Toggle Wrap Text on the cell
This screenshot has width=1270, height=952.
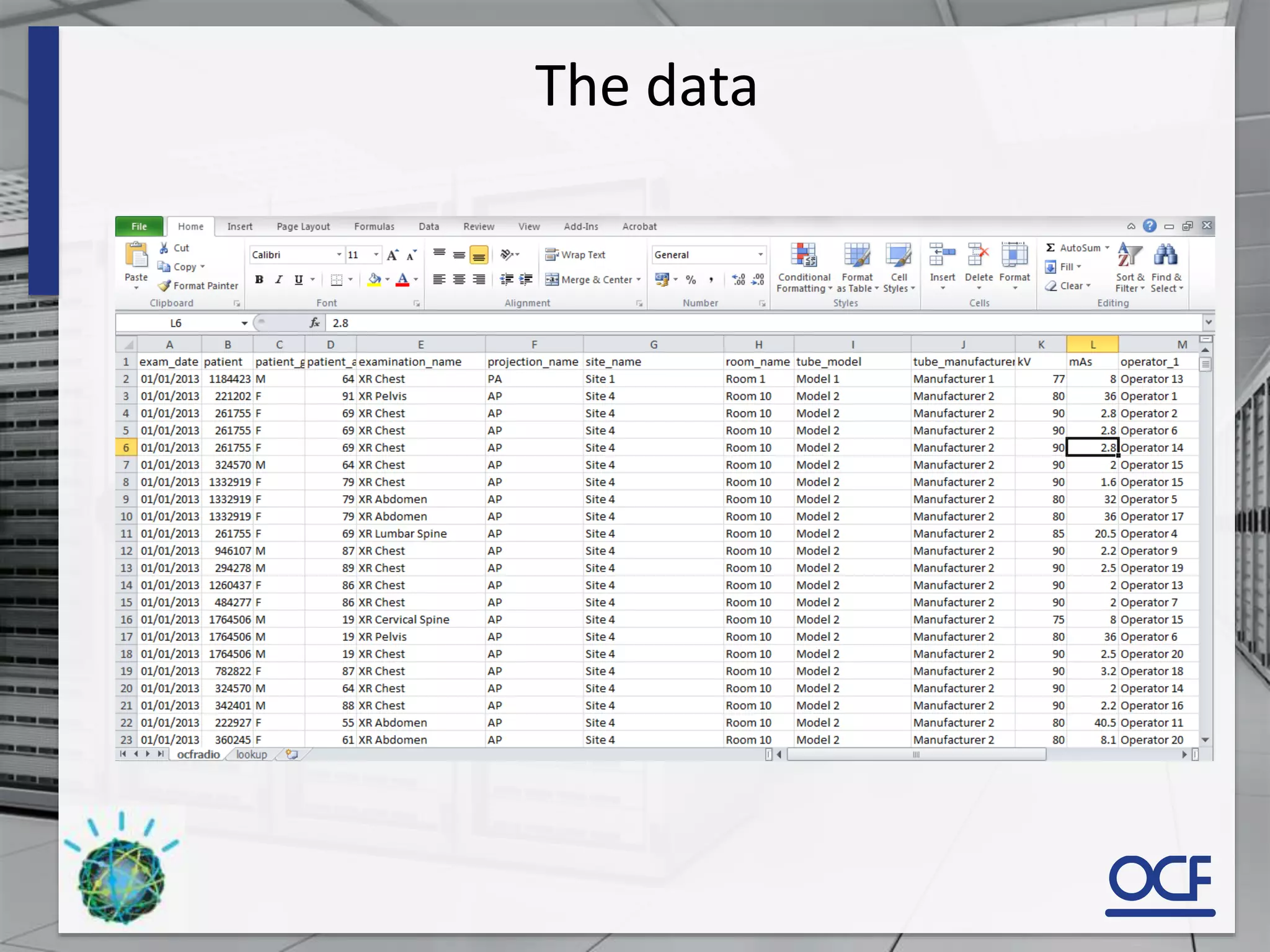point(575,255)
